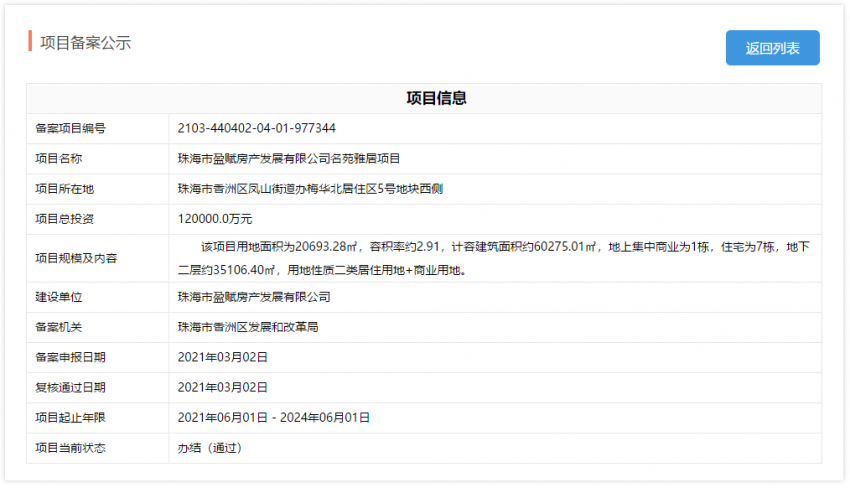
Task: Select the description starting 该项目用地面积为20693.28㎡
Action: pyautogui.click(x=494, y=258)
